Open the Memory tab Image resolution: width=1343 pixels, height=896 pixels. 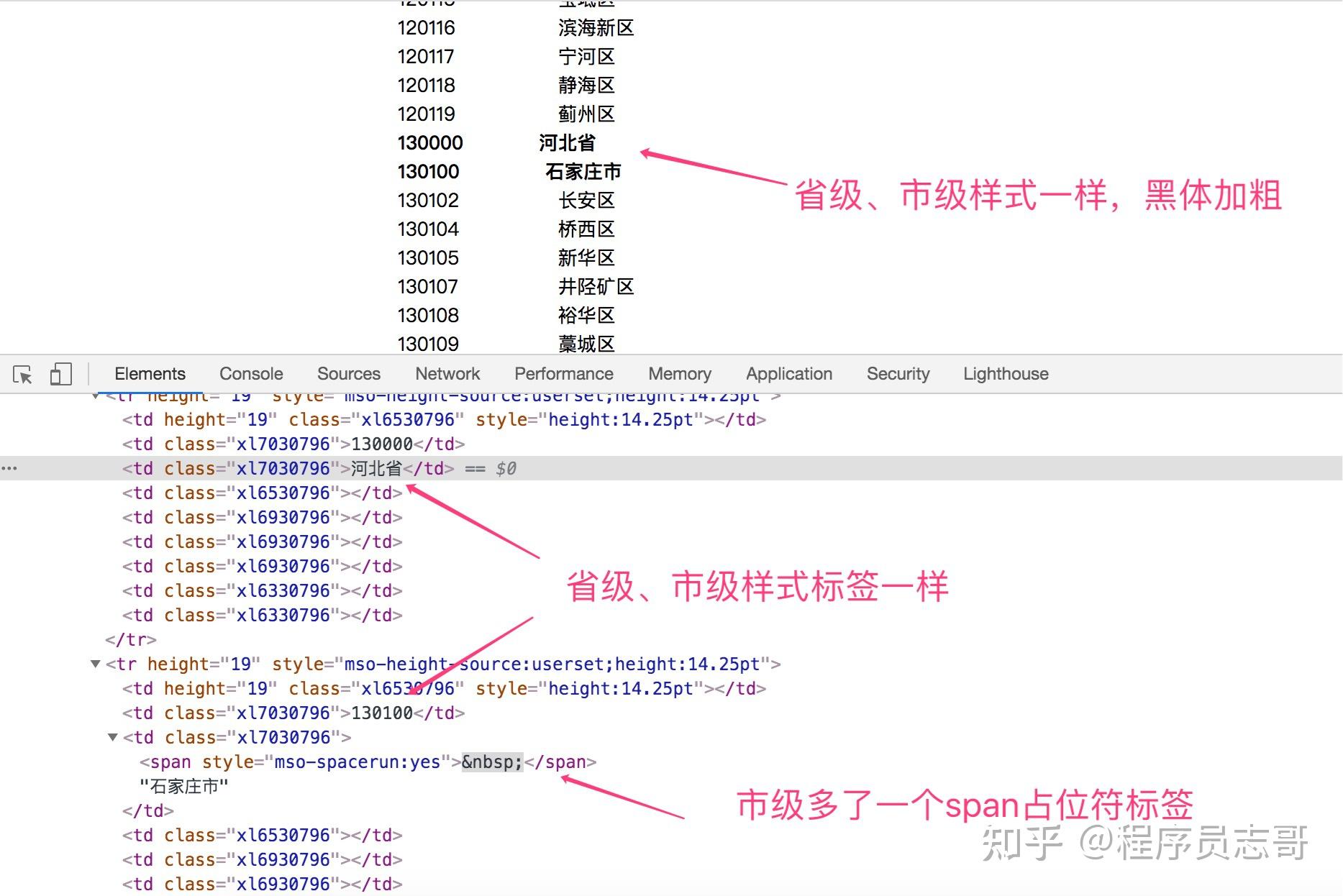(x=680, y=374)
